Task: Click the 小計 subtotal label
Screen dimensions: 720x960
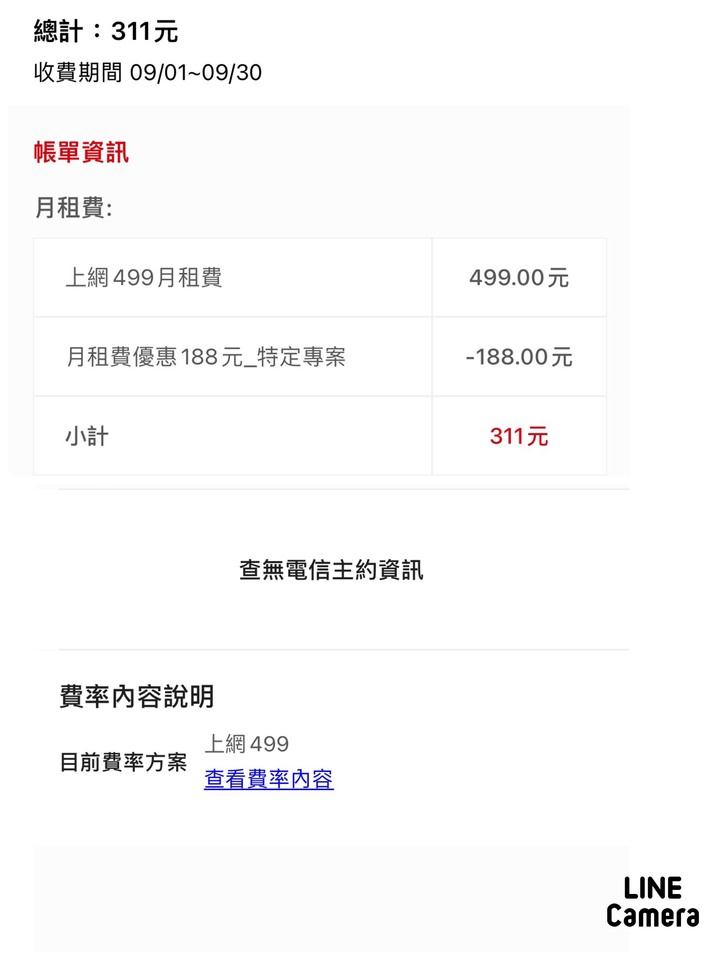Action: click(87, 436)
